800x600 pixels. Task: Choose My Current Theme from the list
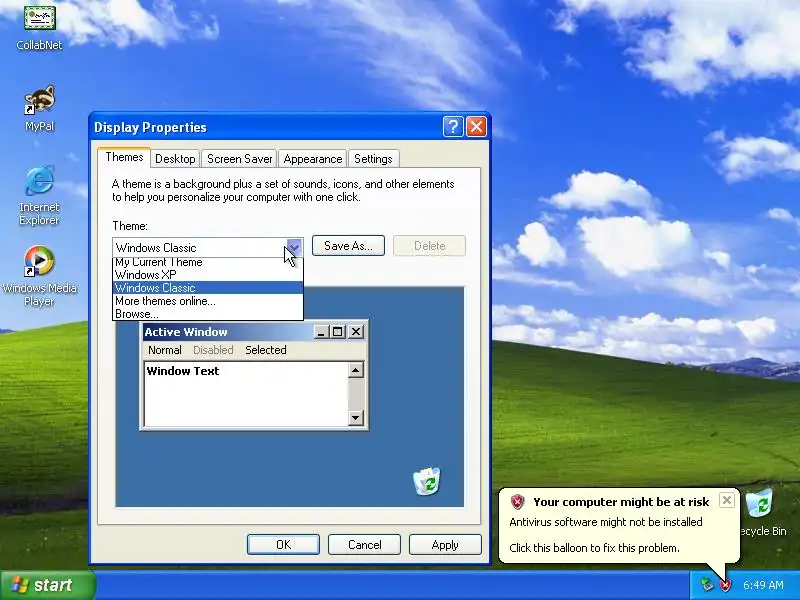208,262
